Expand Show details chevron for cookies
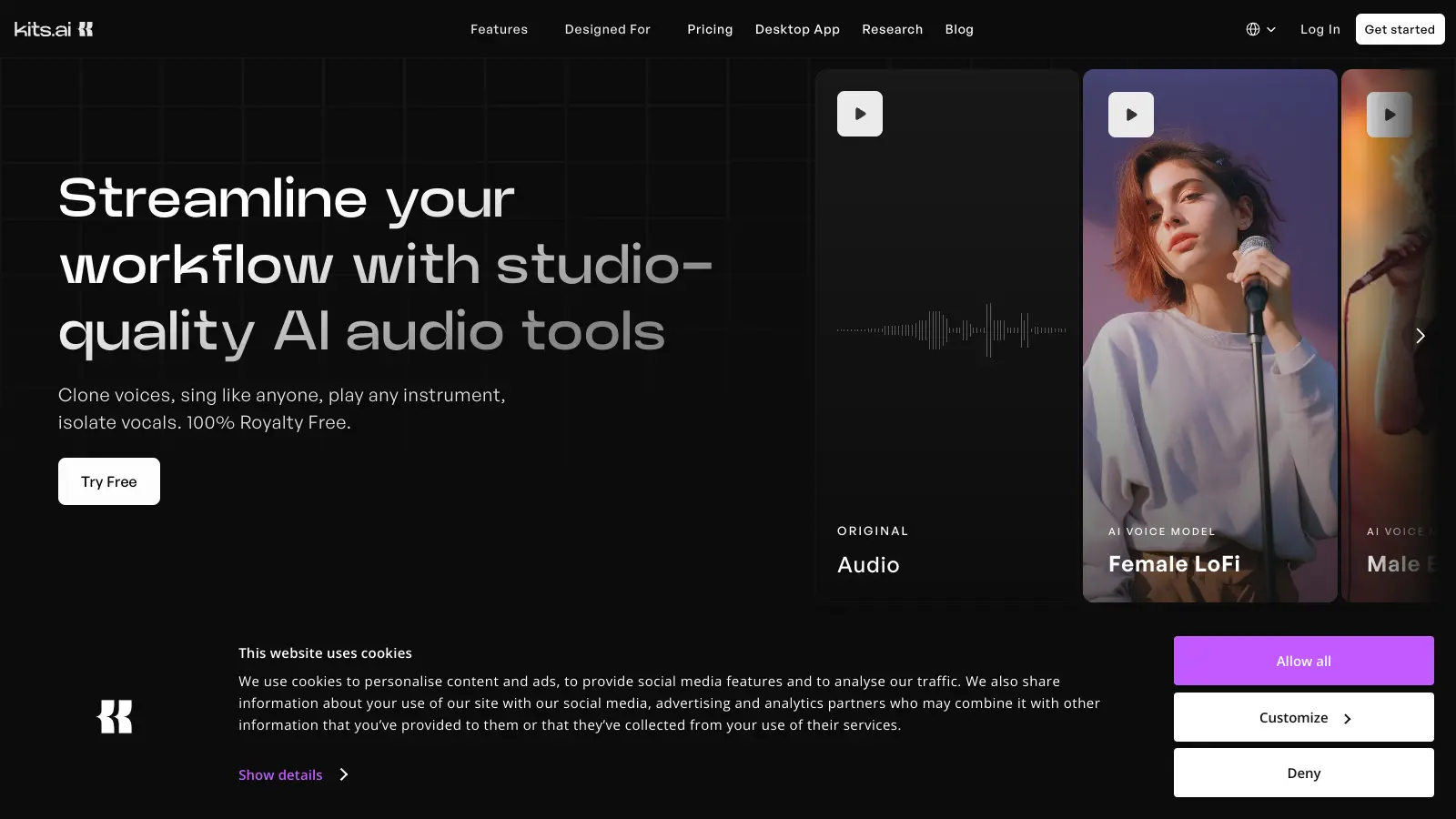 (344, 774)
